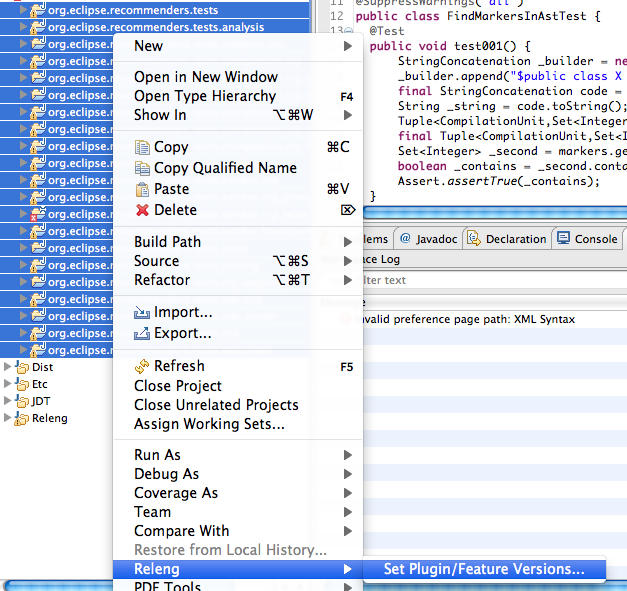Click the red Delete X icon
The height and width of the screenshot is (591, 627).
tap(142, 210)
